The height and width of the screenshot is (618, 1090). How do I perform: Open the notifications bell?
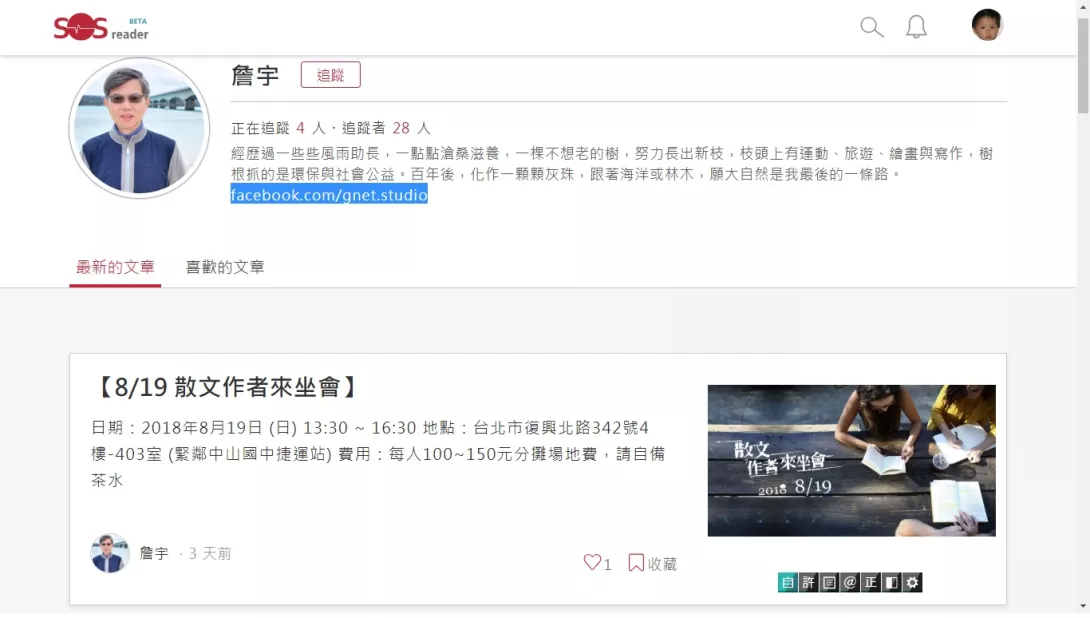[916, 27]
